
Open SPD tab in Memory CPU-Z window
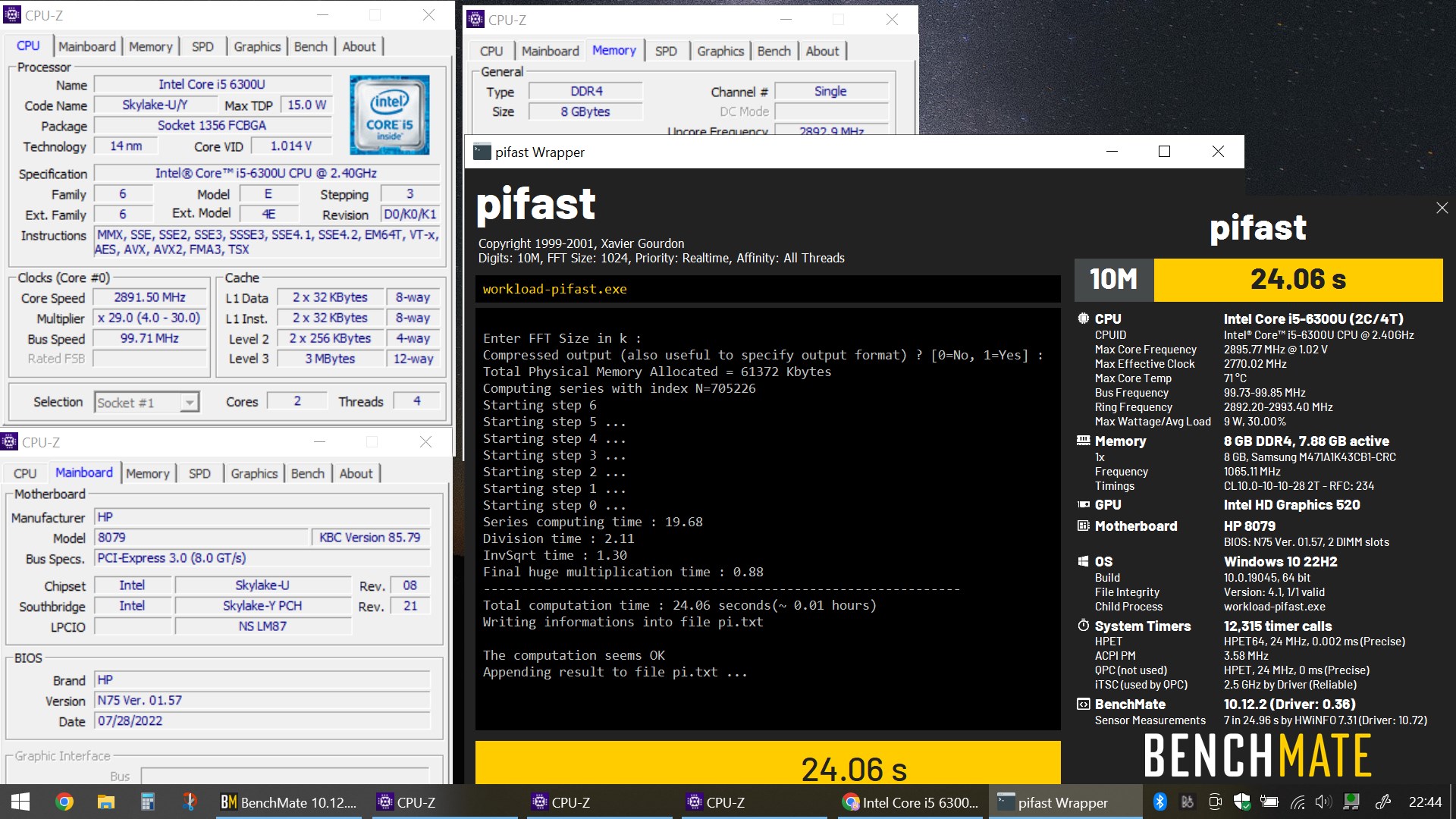click(666, 51)
